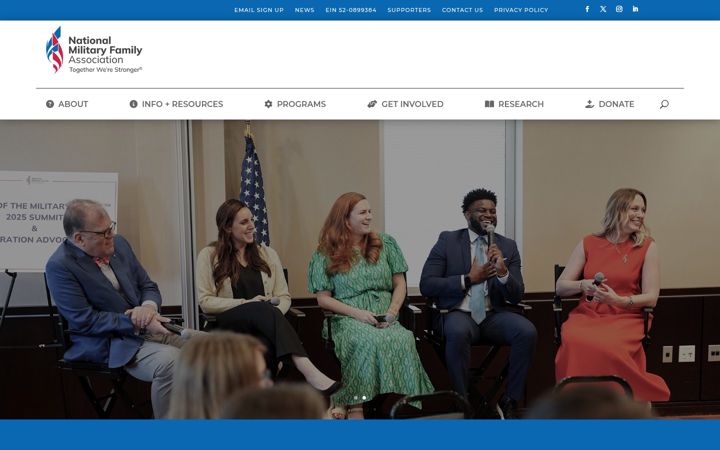Image resolution: width=720 pixels, height=450 pixels.
Task: Open the Programs menu
Action: coord(301,104)
